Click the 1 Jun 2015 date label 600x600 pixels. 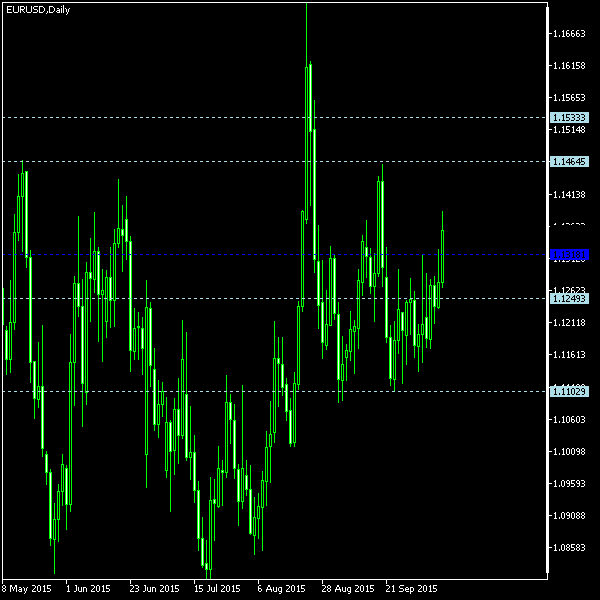(88, 589)
